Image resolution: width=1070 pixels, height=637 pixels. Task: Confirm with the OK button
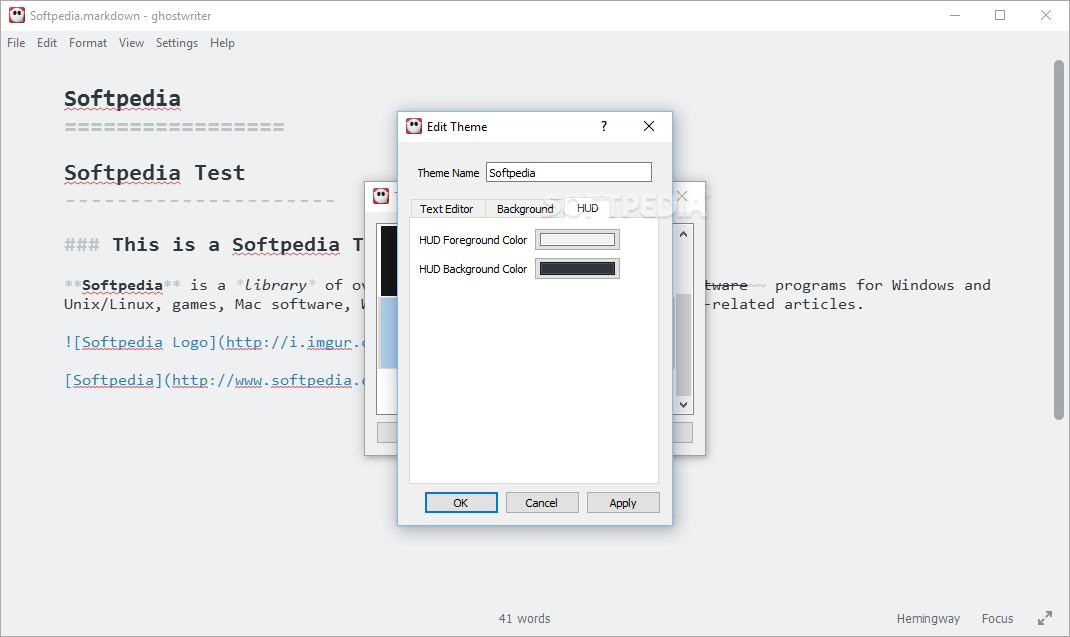click(461, 502)
